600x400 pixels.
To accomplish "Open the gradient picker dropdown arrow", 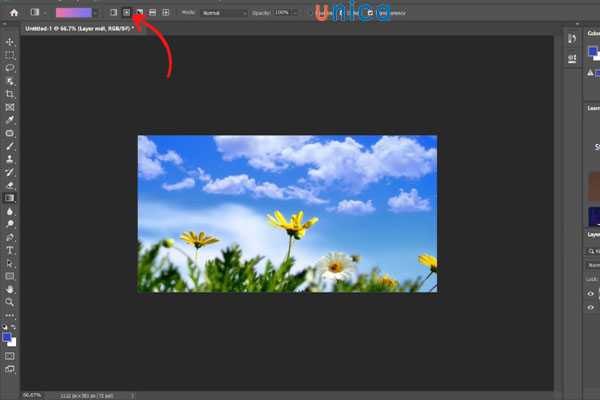I will 96,12.
